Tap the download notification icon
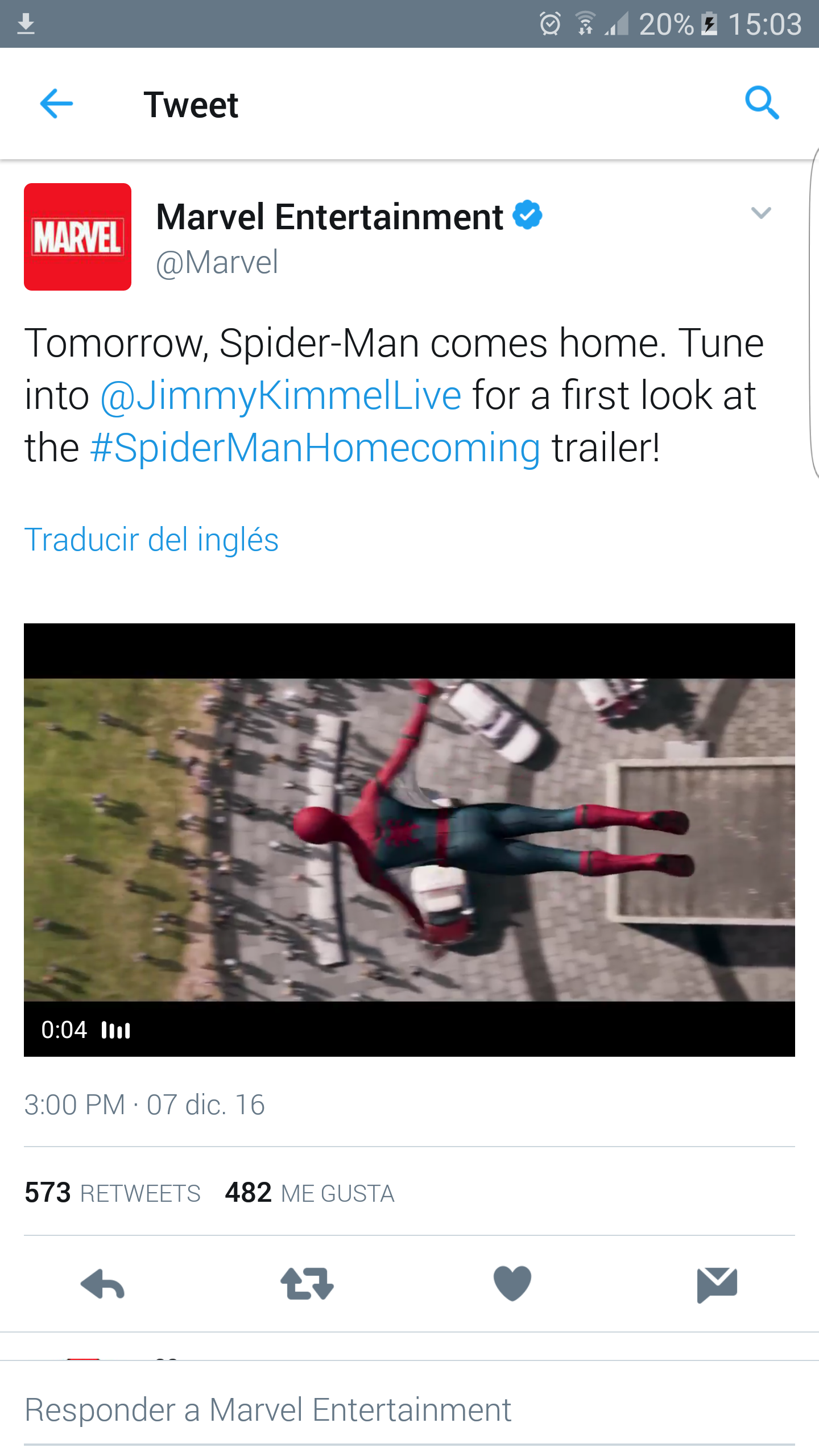The image size is (819, 1456). coord(26,24)
